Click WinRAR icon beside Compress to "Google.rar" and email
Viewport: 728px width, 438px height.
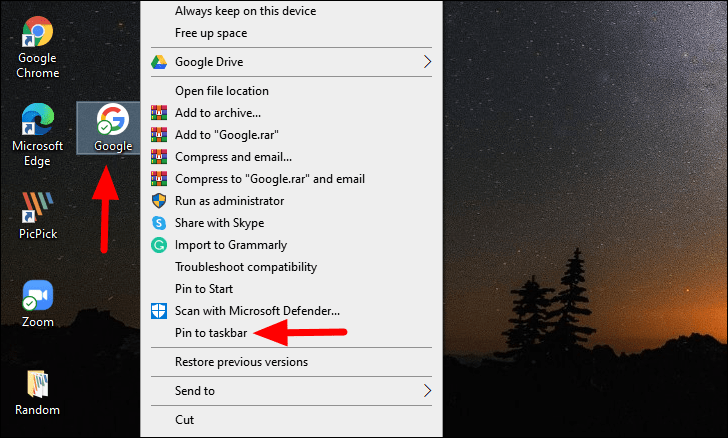[x=159, y=179]
